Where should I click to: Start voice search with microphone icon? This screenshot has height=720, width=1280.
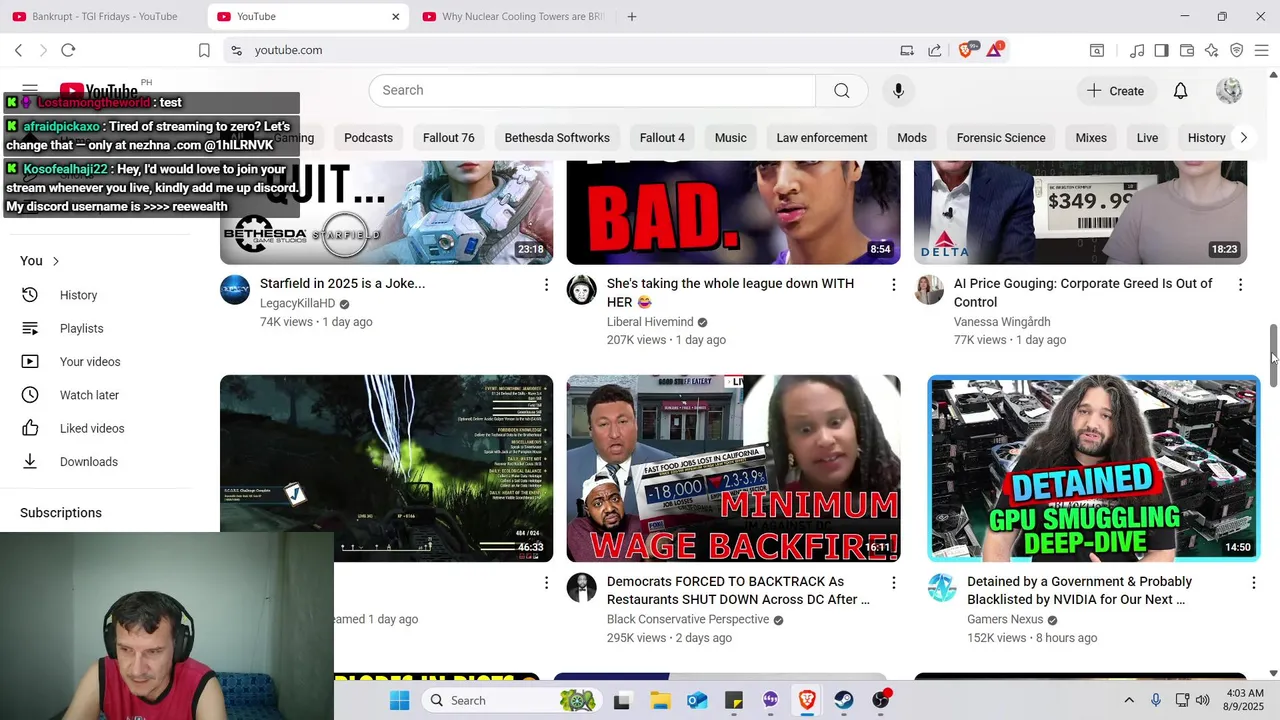tap(898, 90)
